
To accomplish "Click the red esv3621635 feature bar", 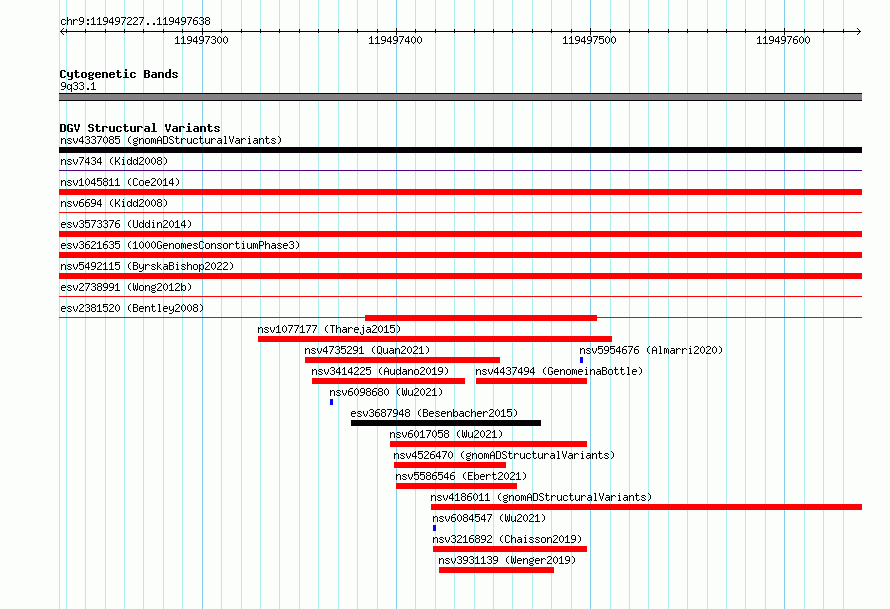I will click(x=460, y=255).
